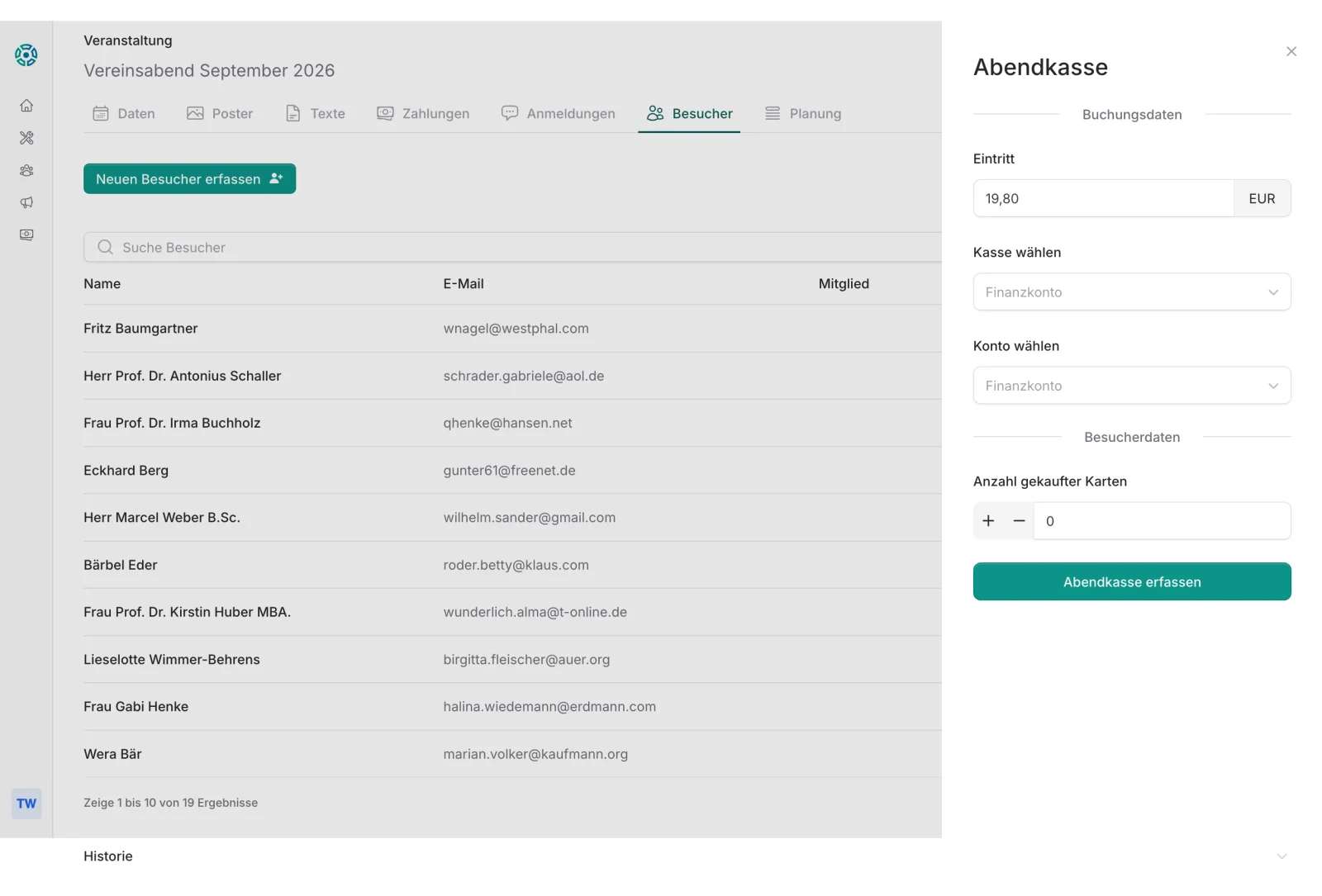Focus the Eintritt amount field
1322x896 pixels.
pyautogui.click(x=1104, y=198)
